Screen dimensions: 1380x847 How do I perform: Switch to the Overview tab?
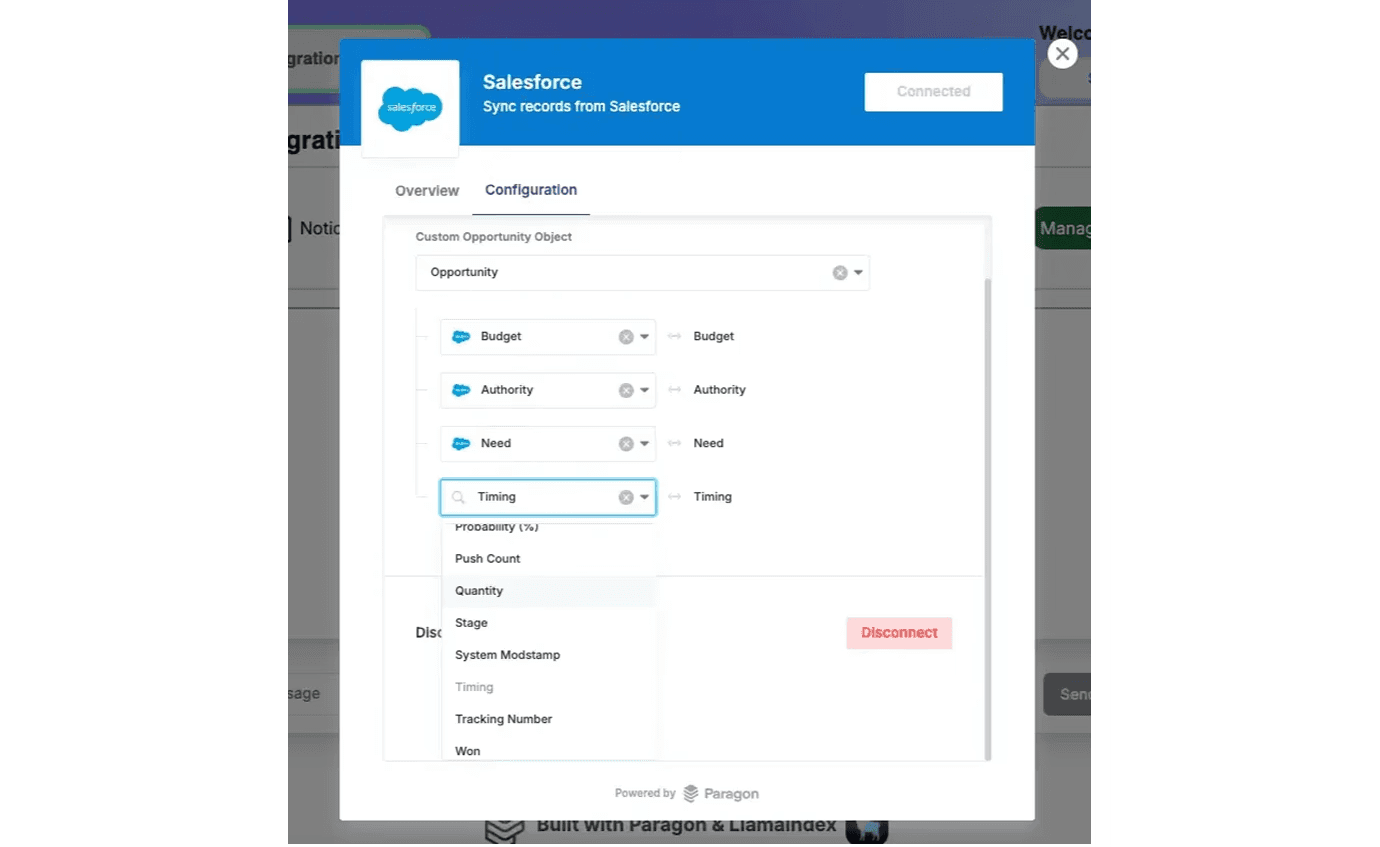coord(427,191)
